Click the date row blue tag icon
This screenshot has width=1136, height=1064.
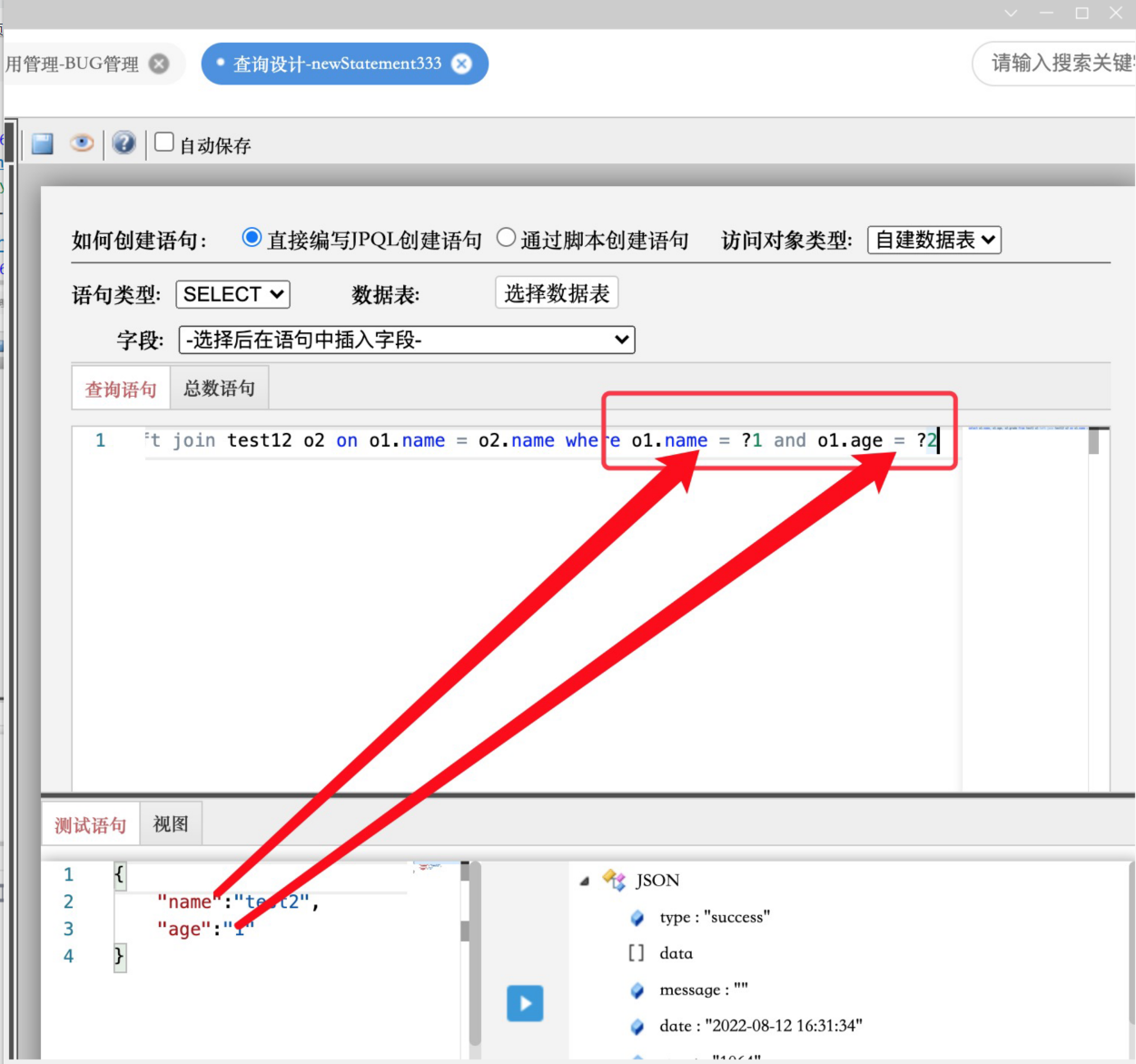637,1027
